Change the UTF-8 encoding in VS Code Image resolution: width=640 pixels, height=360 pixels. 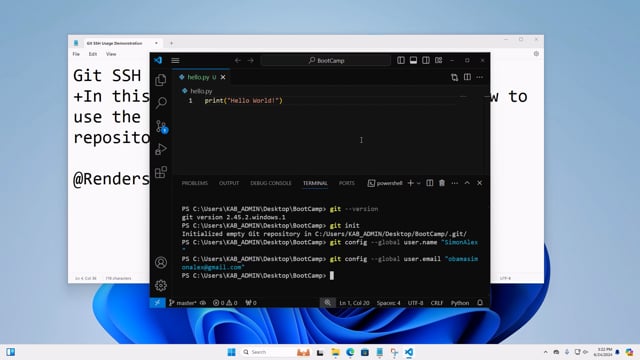416,303
